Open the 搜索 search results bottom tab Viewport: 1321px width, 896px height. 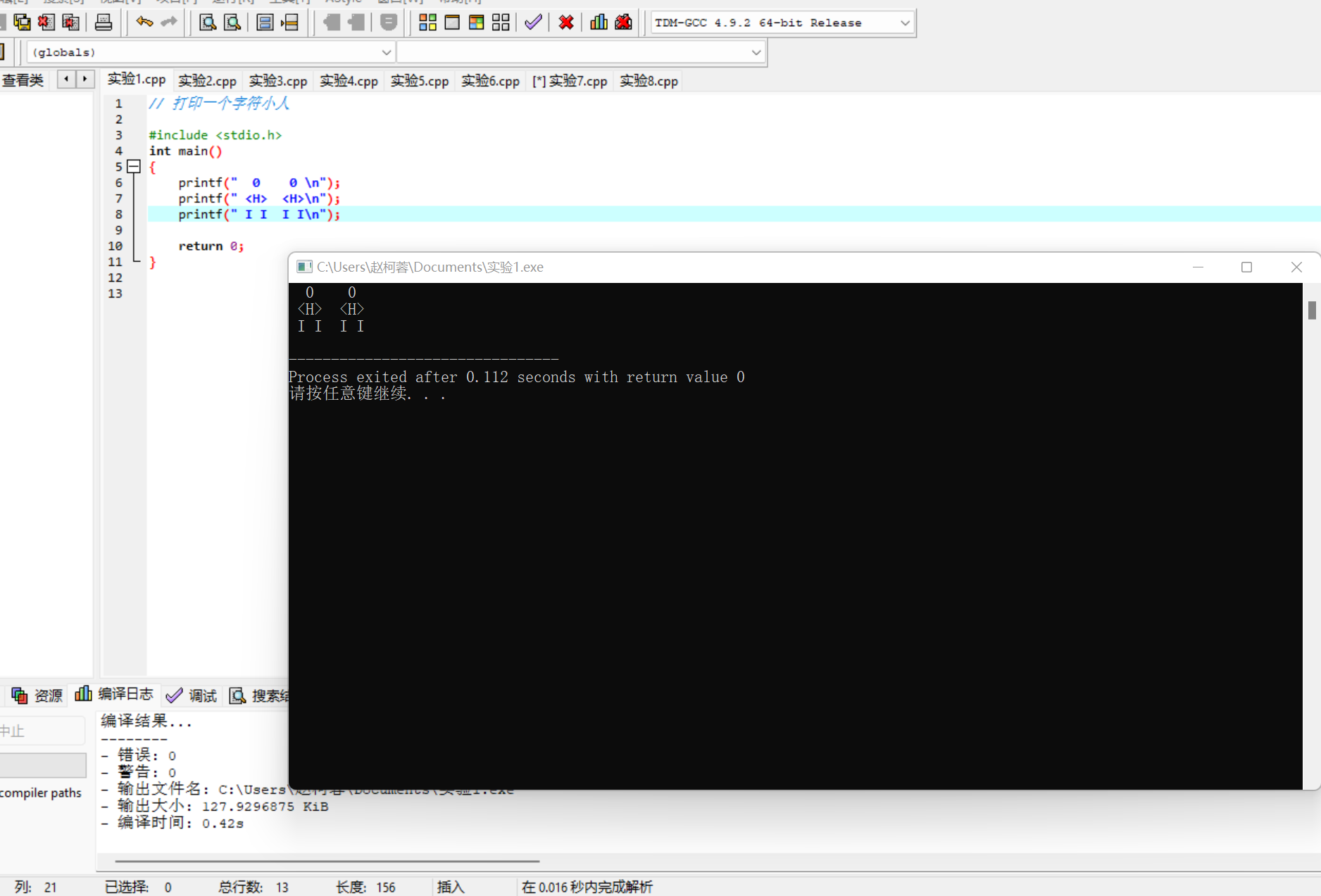click(258, 695)
